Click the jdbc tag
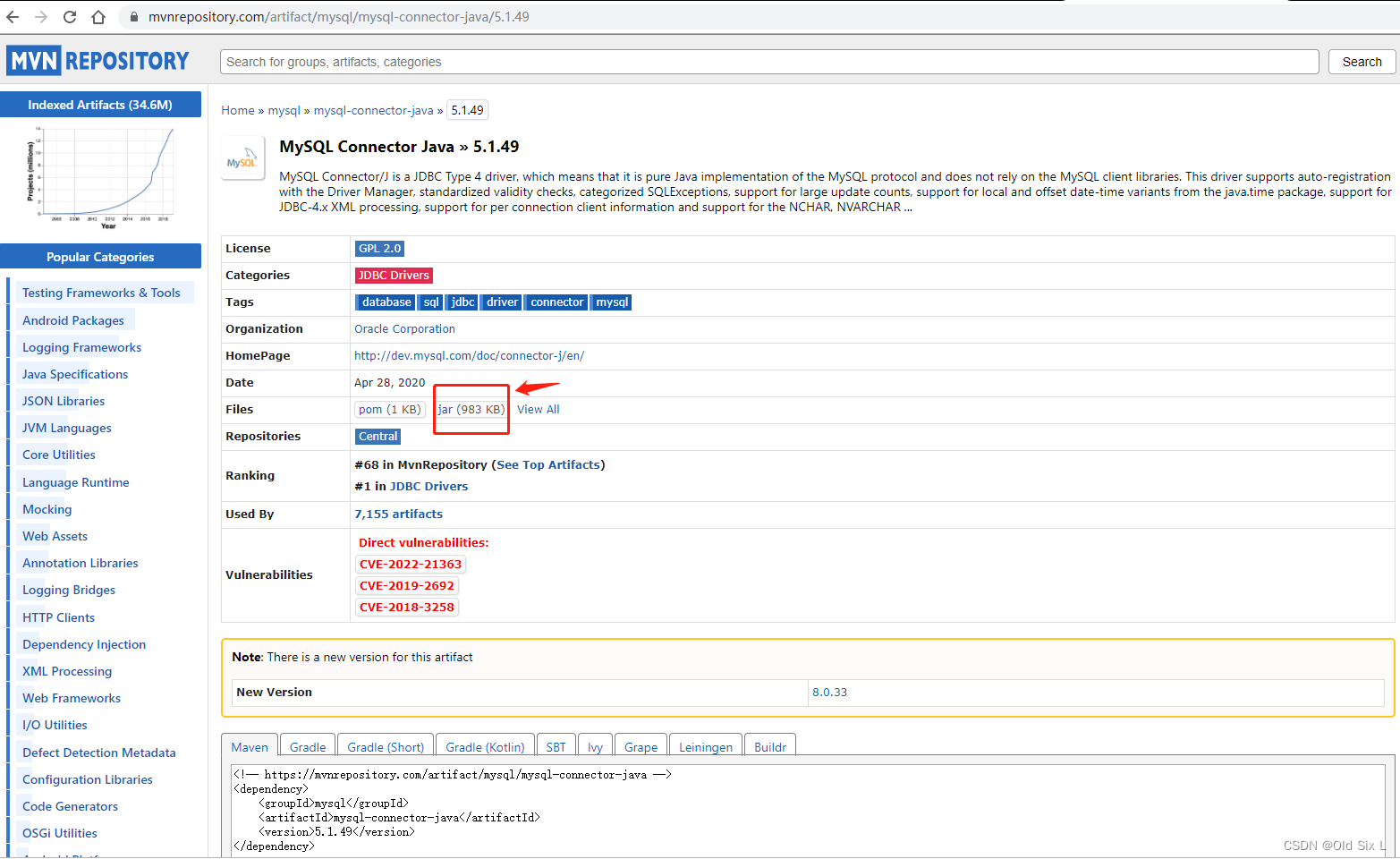The image size is (1400, 859). (462, 302)
